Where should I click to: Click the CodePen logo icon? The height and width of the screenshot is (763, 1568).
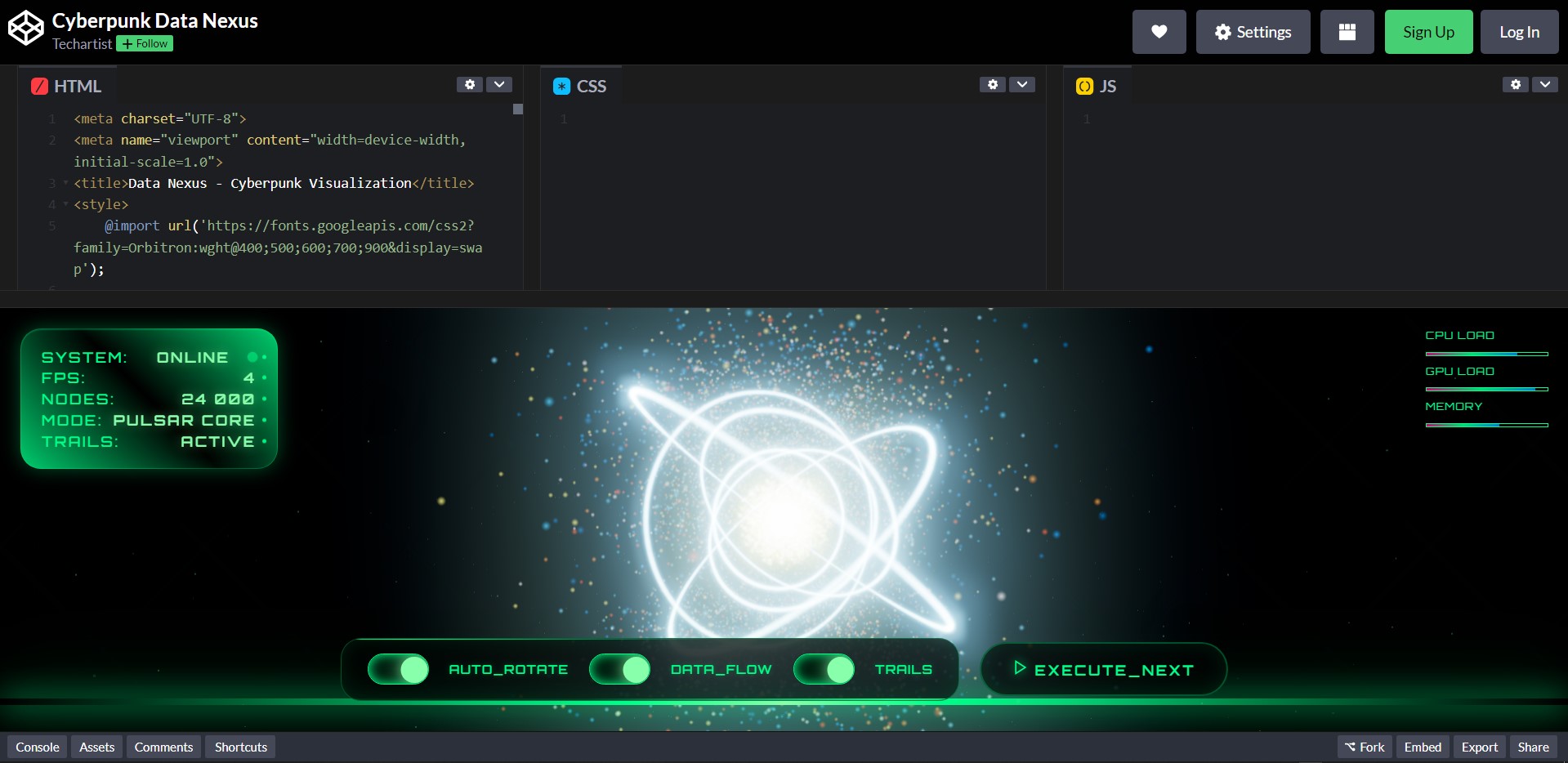pyautogui.click(x=25, y=29)
